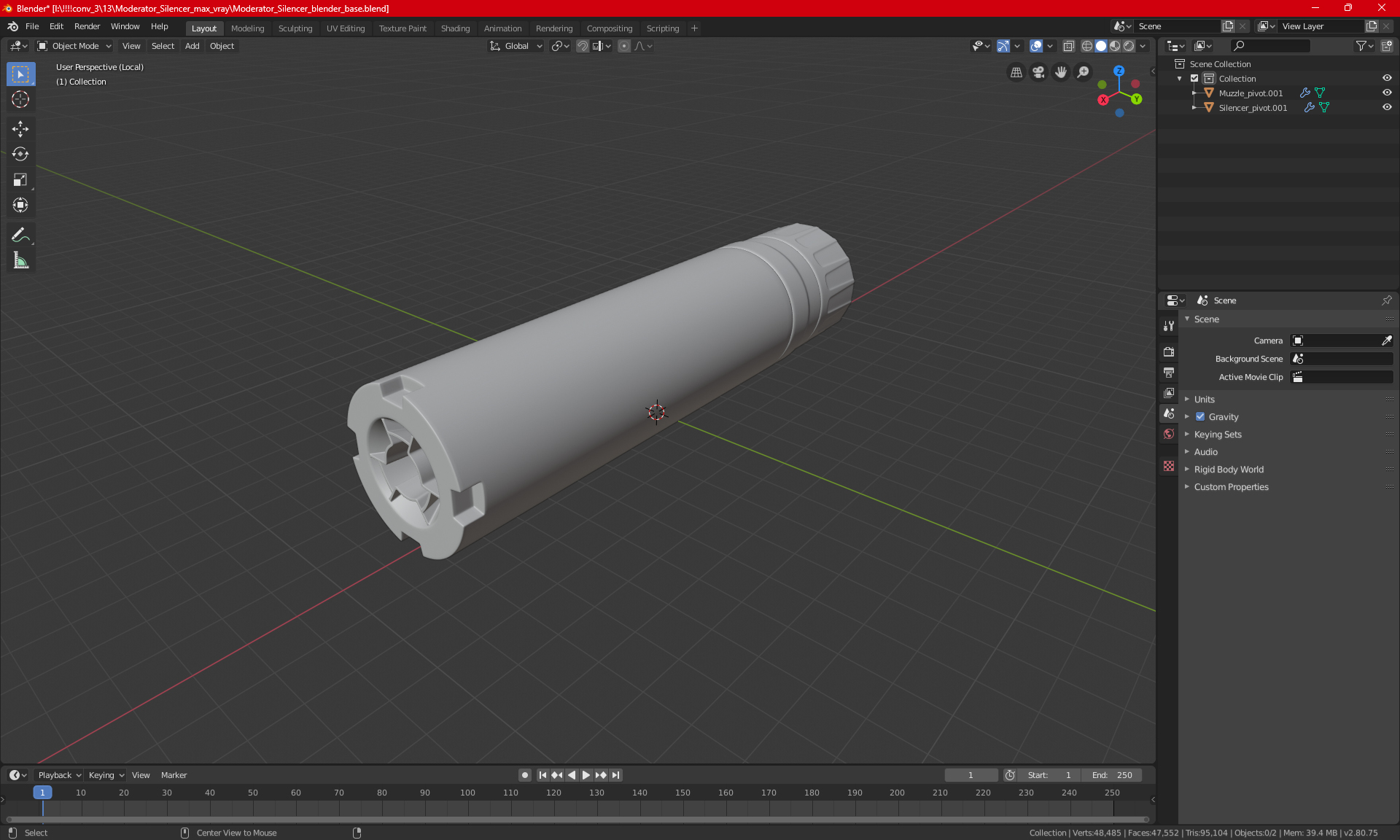The width and height of the screenshot is (1400, 840).
Task: Click the Marker menu in timeline
Action: tap(174, 775)
